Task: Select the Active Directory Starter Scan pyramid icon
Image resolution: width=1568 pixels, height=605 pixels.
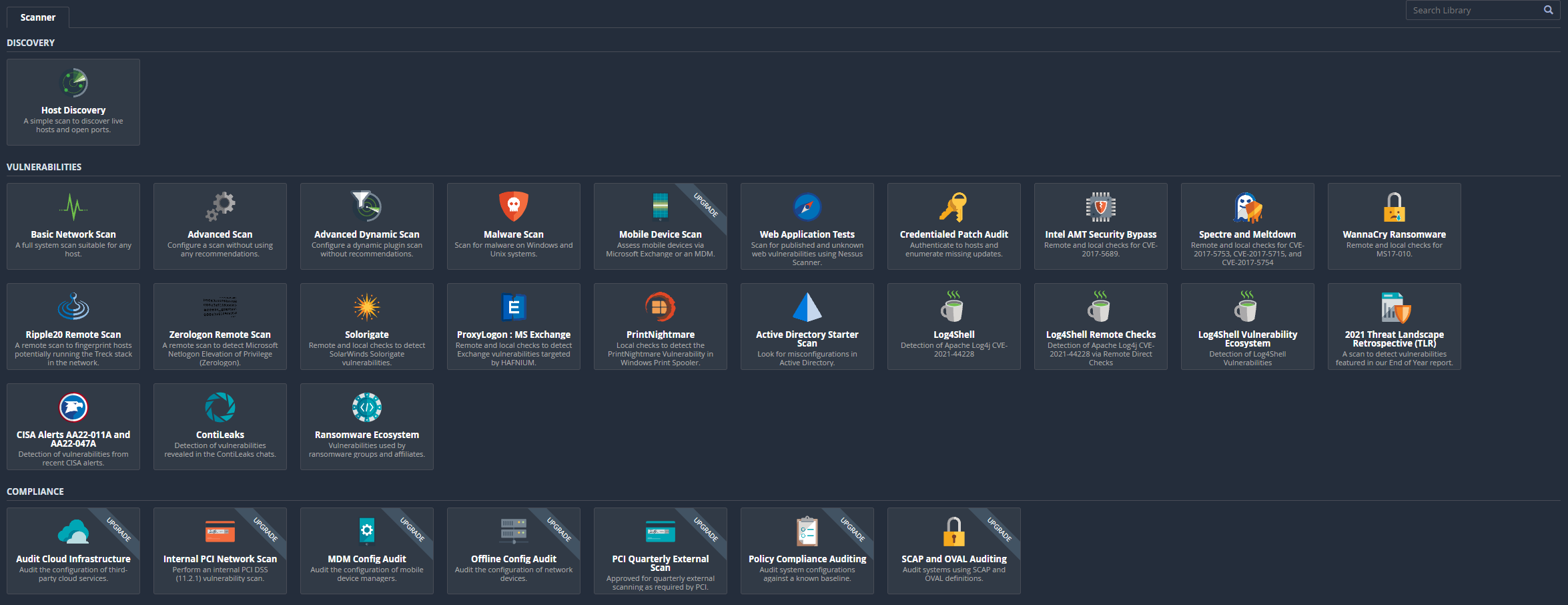Action: click(x=807, y=307)
